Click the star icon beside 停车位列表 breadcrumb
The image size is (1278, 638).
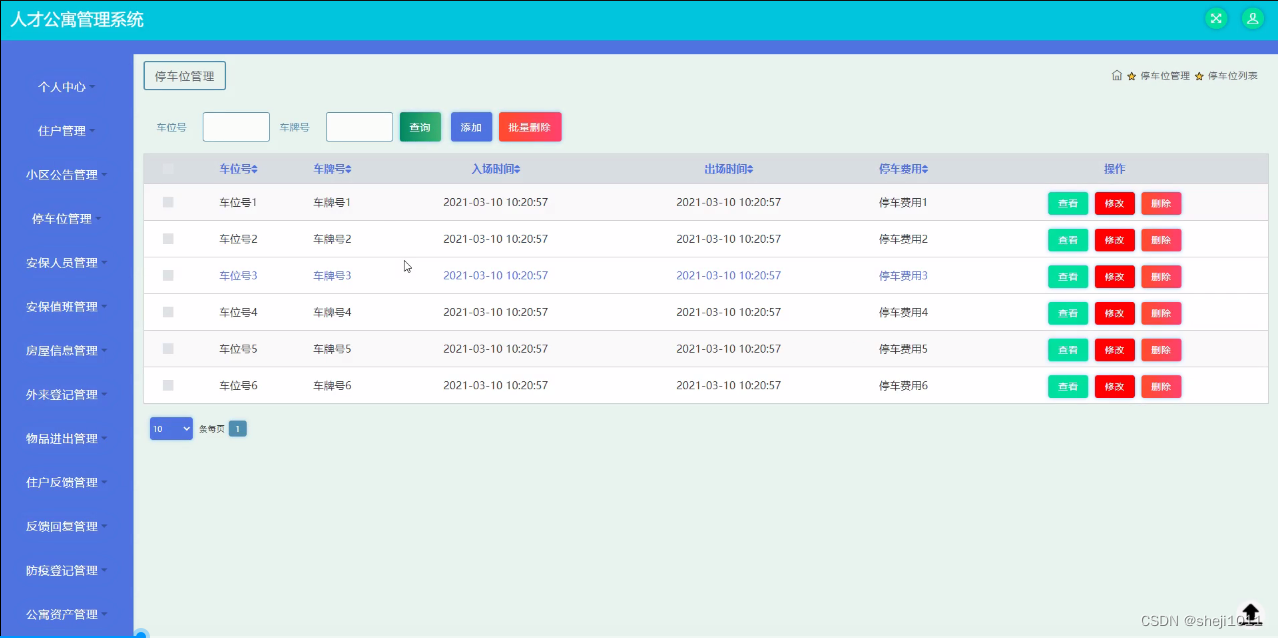[1199, 75]
